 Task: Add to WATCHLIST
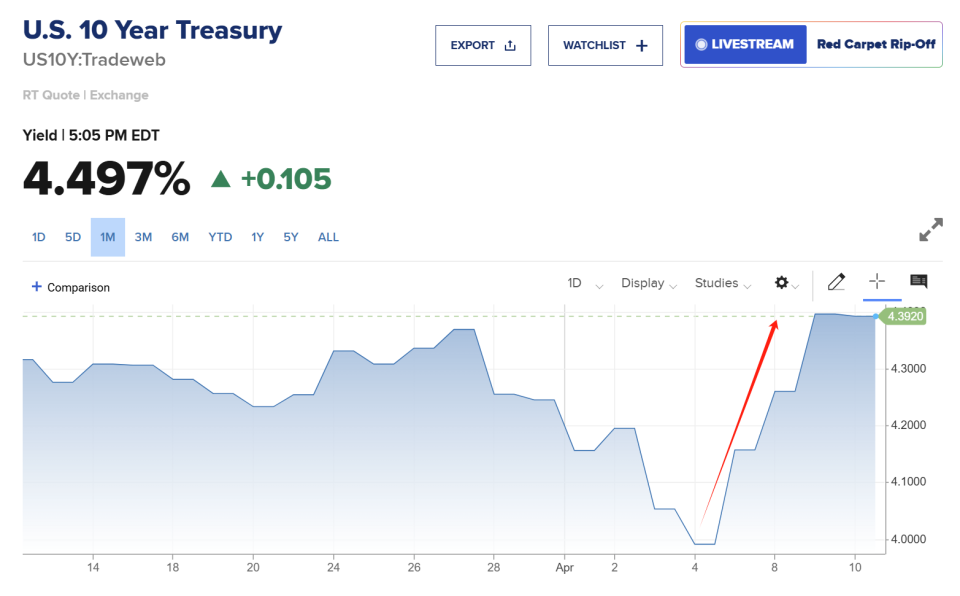pyautogui.click(x=605, y=45)
